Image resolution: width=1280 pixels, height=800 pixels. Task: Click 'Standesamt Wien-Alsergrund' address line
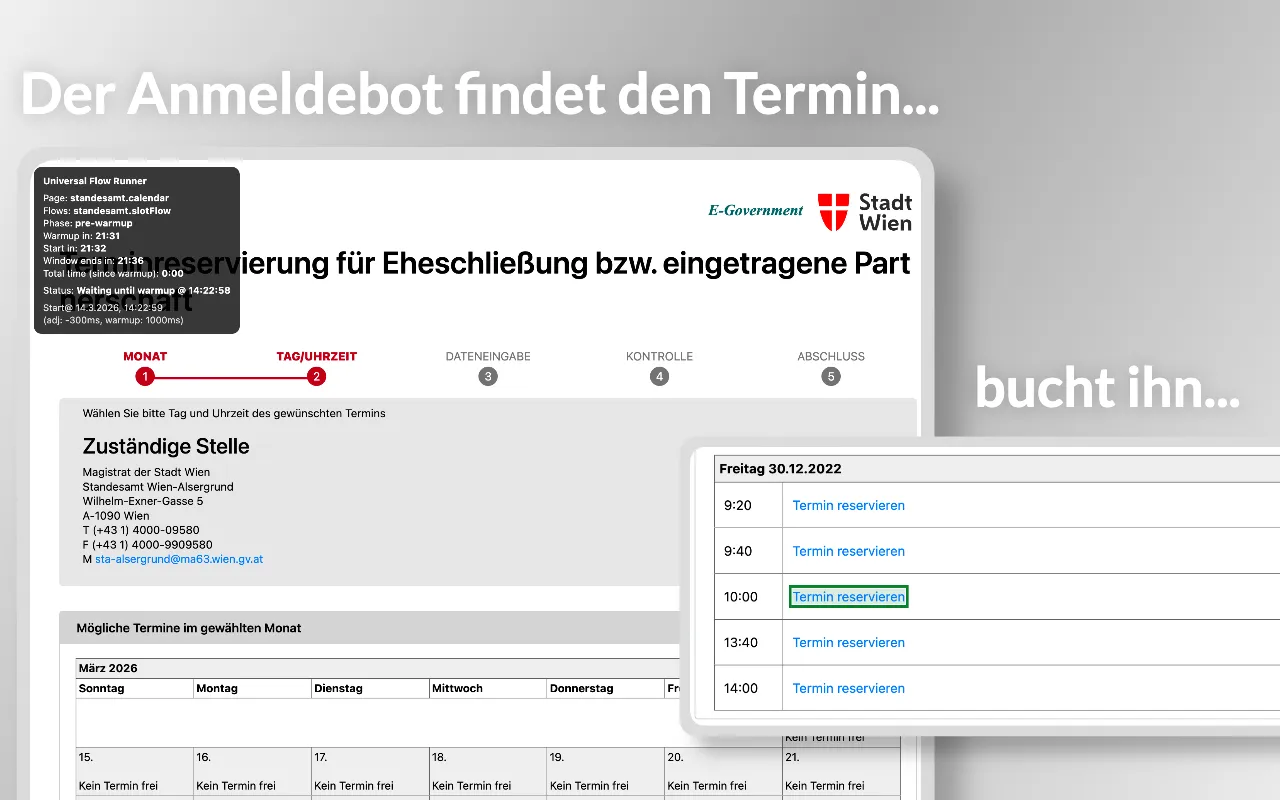(158, 487)
